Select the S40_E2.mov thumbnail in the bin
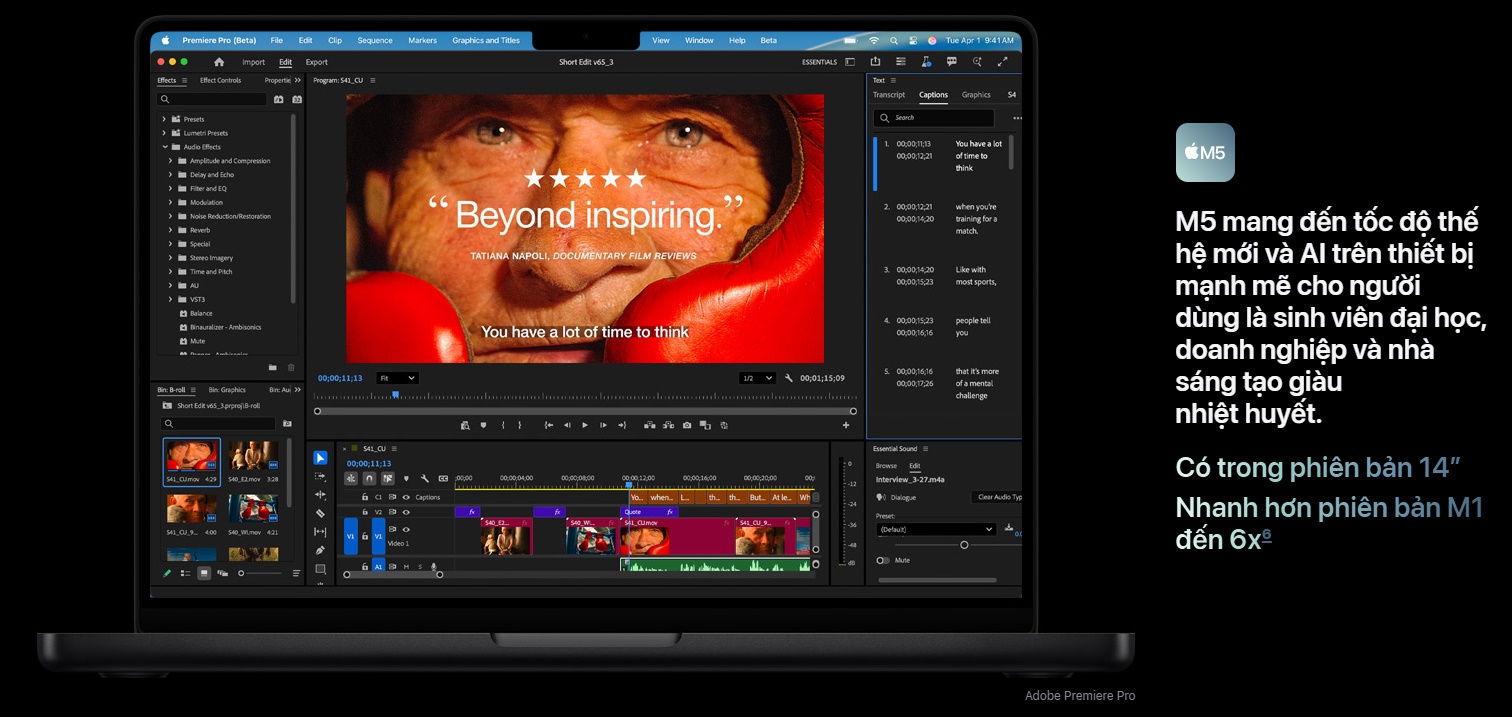Image resolution: width=1512 pixels, height=717 pixels. pyautogui.click(x=253, y=457)
